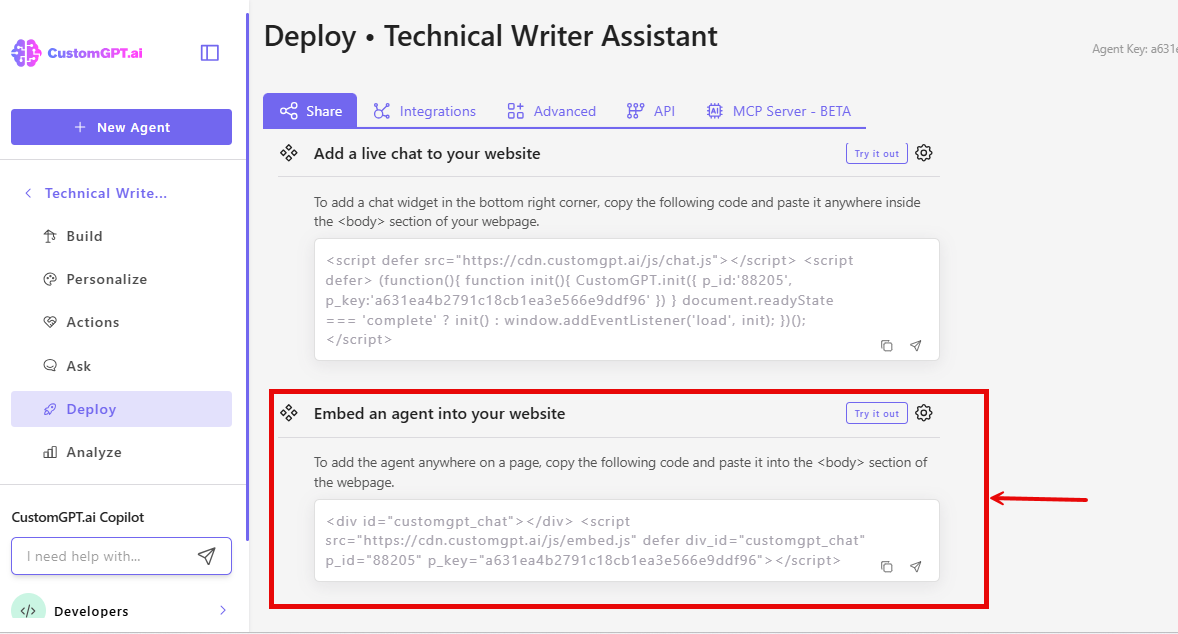The height and width of the screenshot is (634, 1178).
Task: Switch to the Advanced tab
Action: [x=551, y=111]
